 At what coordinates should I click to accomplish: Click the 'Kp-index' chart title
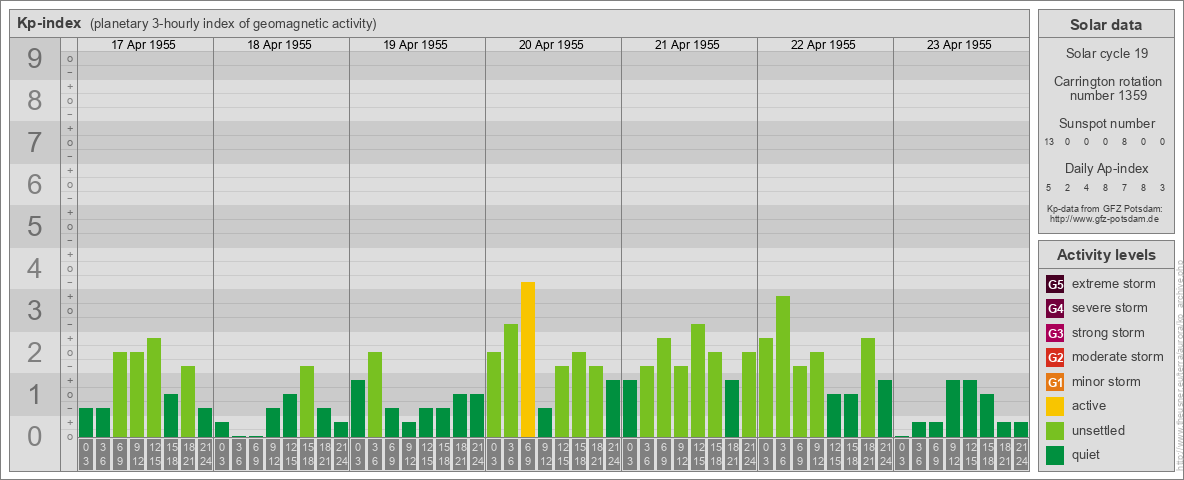pos(49,23)
